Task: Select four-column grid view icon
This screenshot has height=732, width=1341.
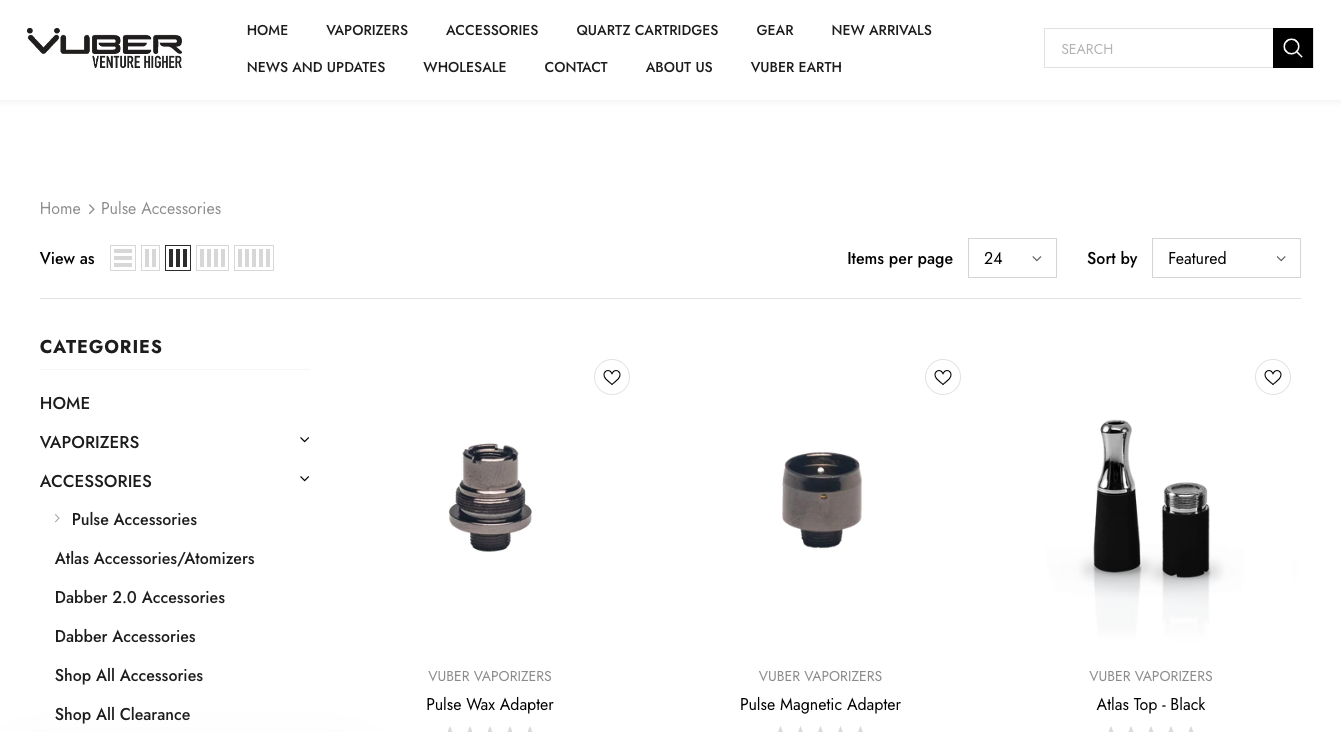Action: [x=212, y=258]
